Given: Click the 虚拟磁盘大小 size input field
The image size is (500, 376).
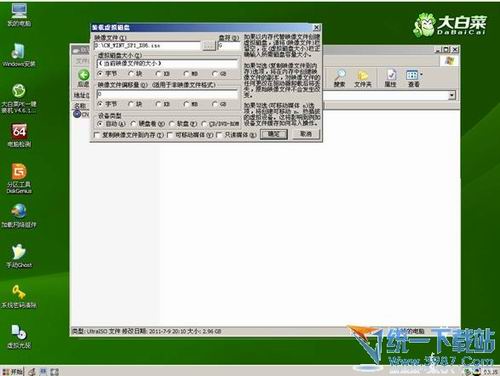Looking at the screenshot, I should click(167, 63).
